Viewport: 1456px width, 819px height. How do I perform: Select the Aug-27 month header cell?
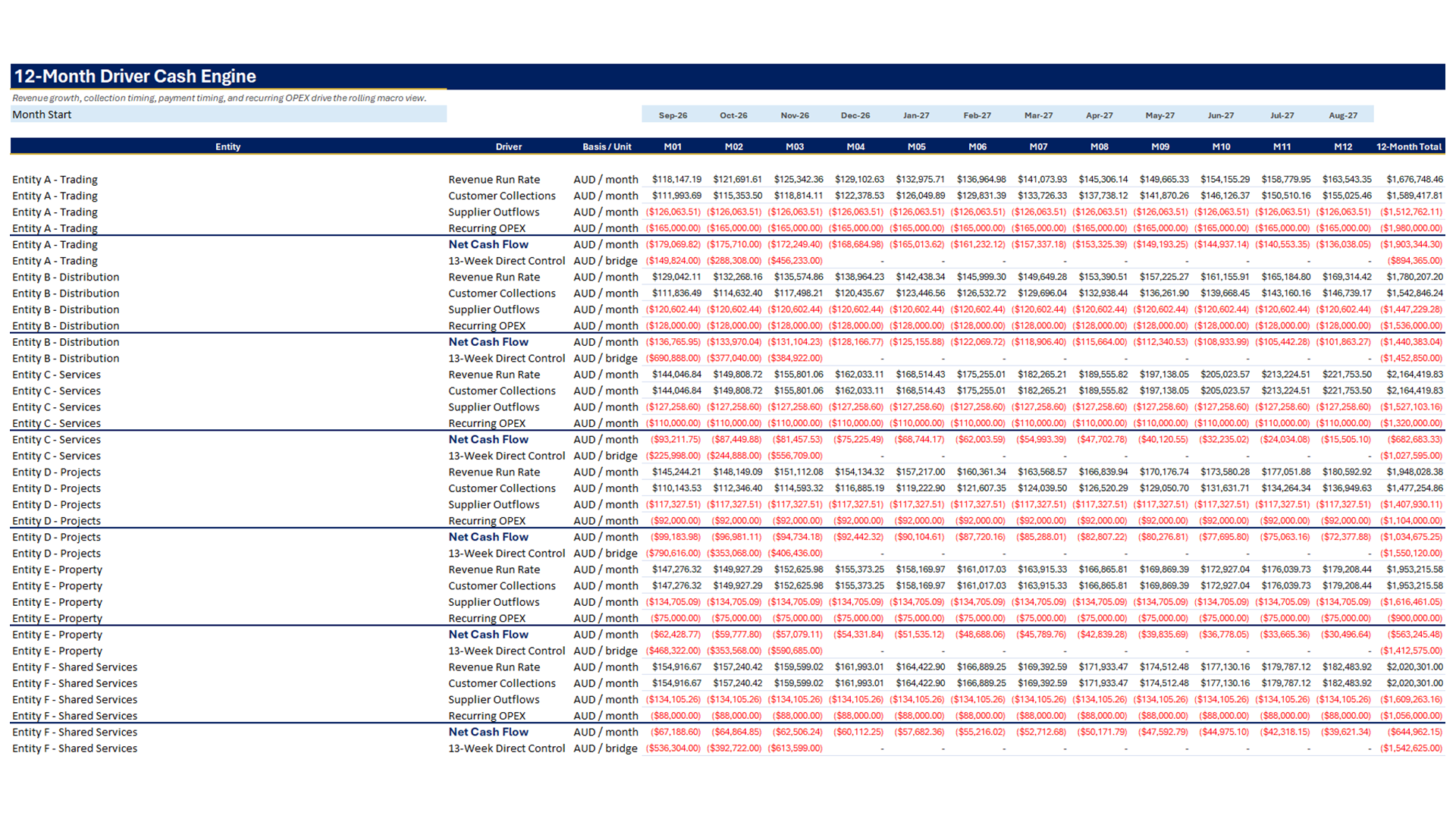1342,115
